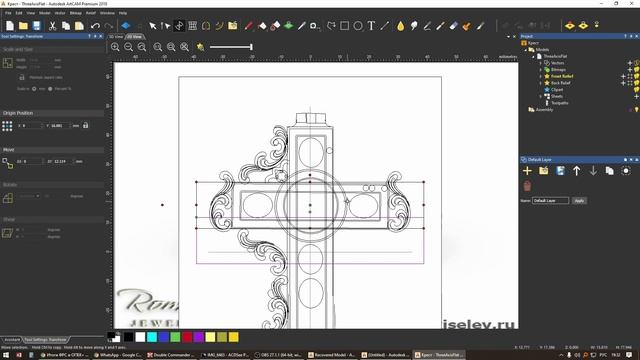Pick the red color swatch

pos(187,337)
